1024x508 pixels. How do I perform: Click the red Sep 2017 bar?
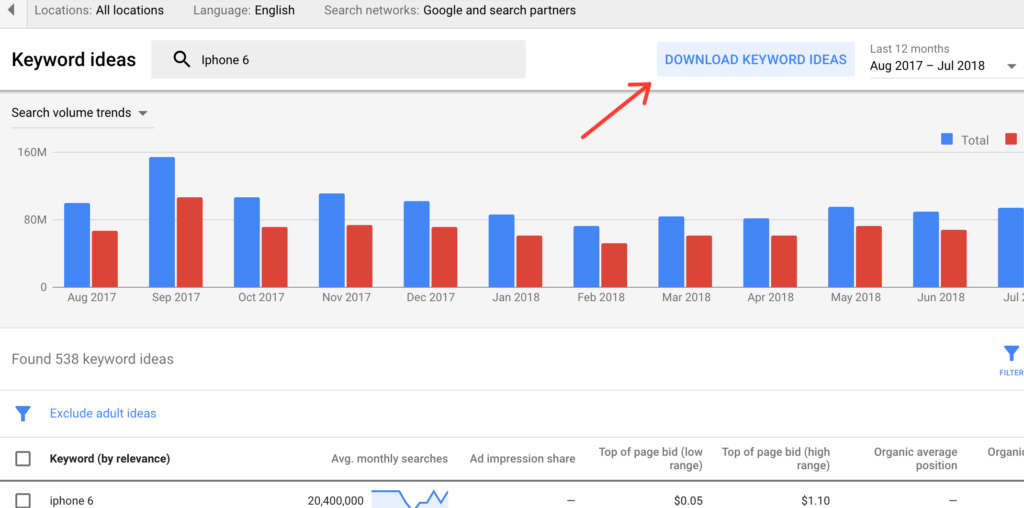coord(189,242)
